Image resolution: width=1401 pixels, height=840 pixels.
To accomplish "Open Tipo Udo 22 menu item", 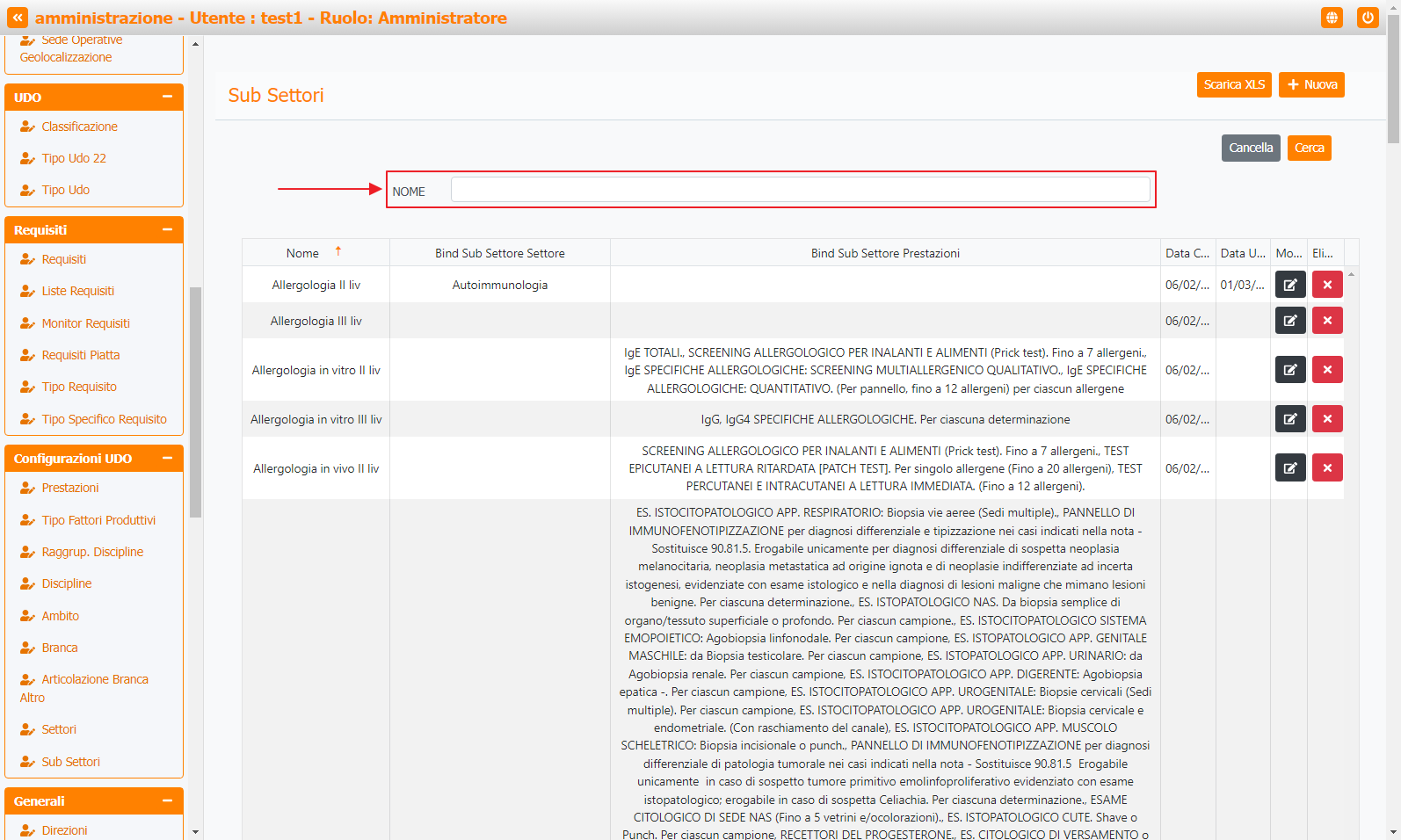I will [74, 158].
